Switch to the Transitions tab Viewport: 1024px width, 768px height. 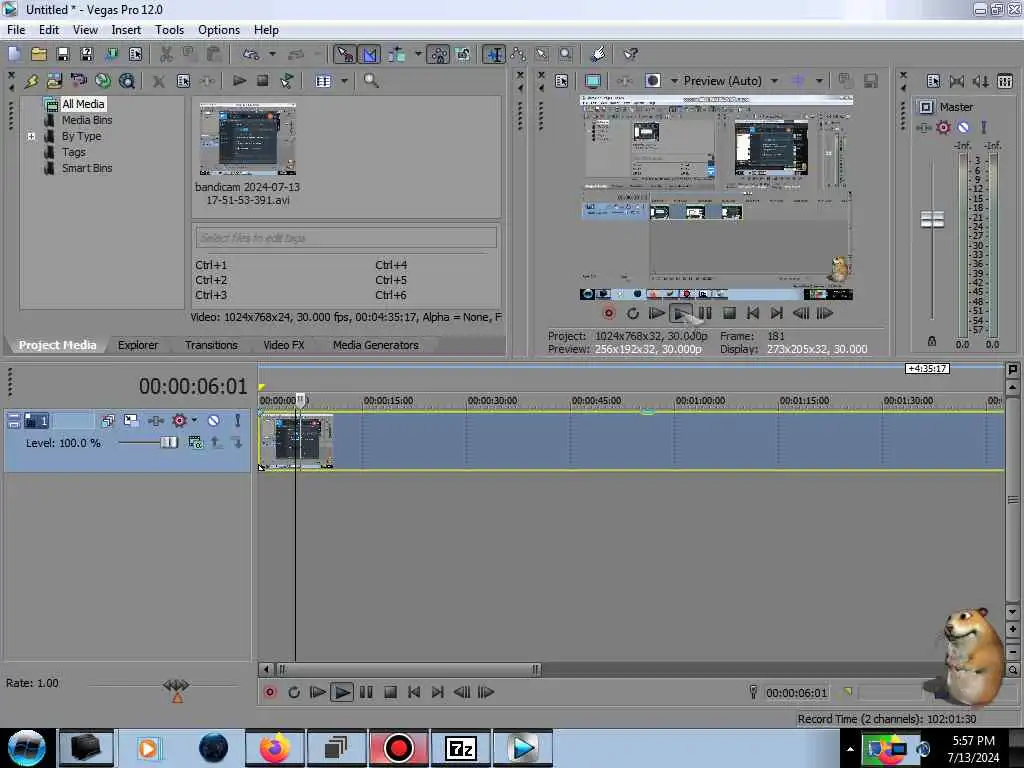pyautogui.click(x=211, y=345)
